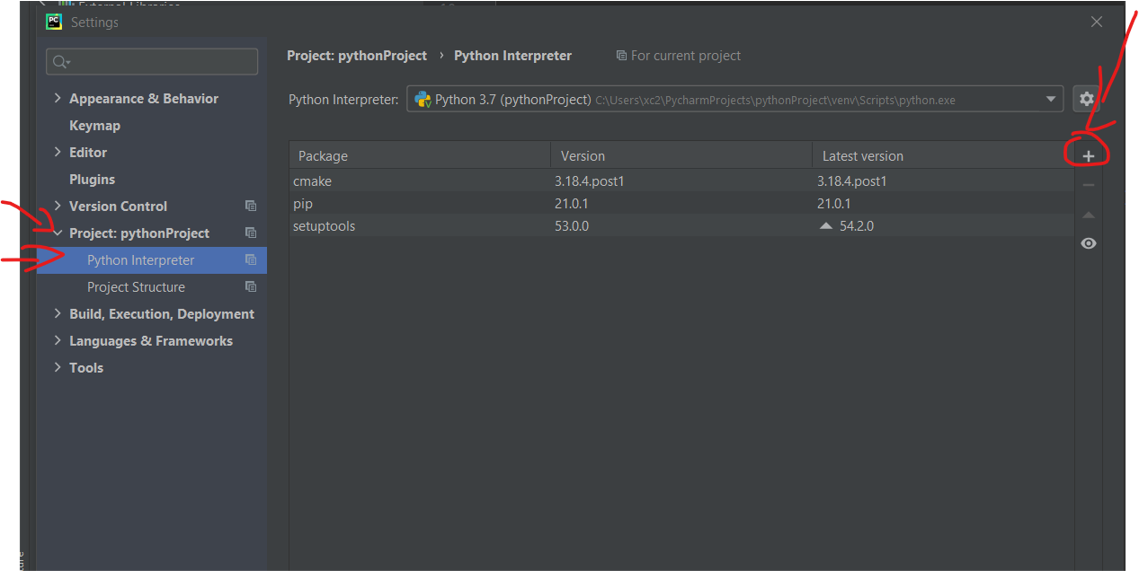
Task: Click the copy icon next to Project: pythonProject
Action: 251,233
